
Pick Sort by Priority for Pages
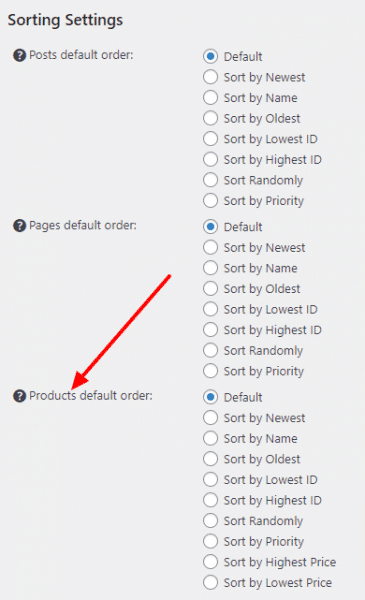click(210, 371)
